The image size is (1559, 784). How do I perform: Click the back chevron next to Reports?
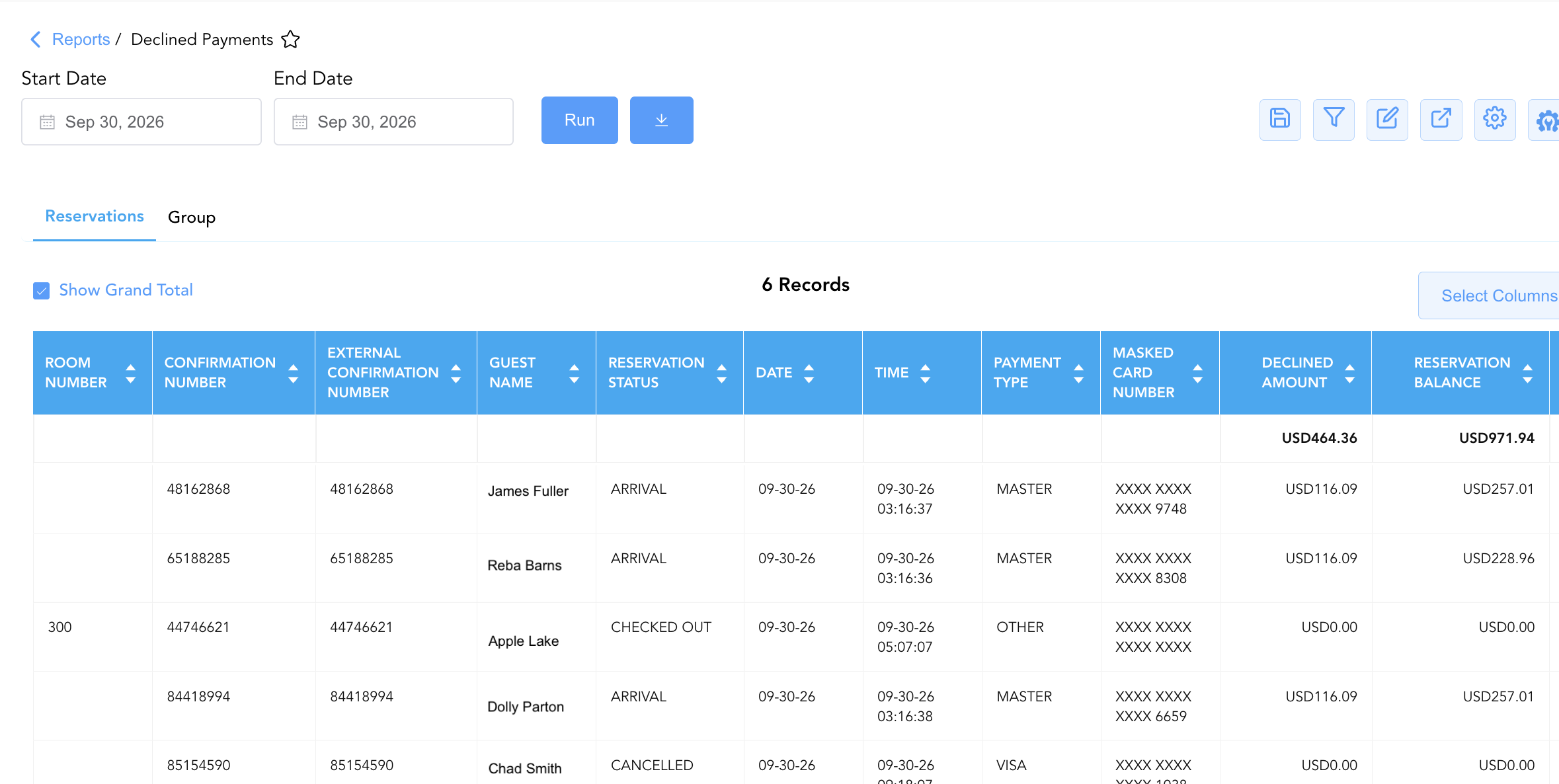tap(36, 40)
